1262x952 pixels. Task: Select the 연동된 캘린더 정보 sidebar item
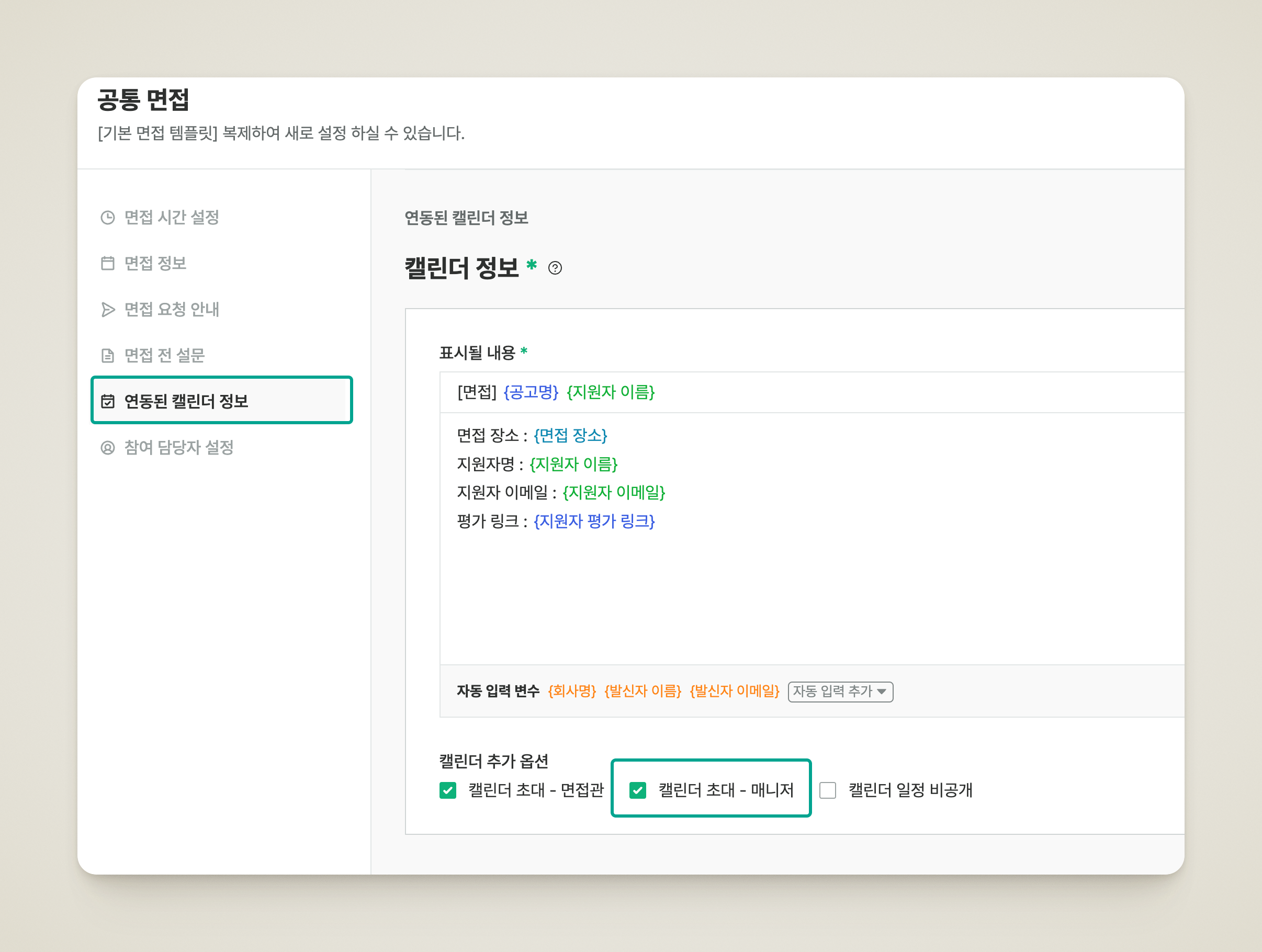(x=222, y=401)
